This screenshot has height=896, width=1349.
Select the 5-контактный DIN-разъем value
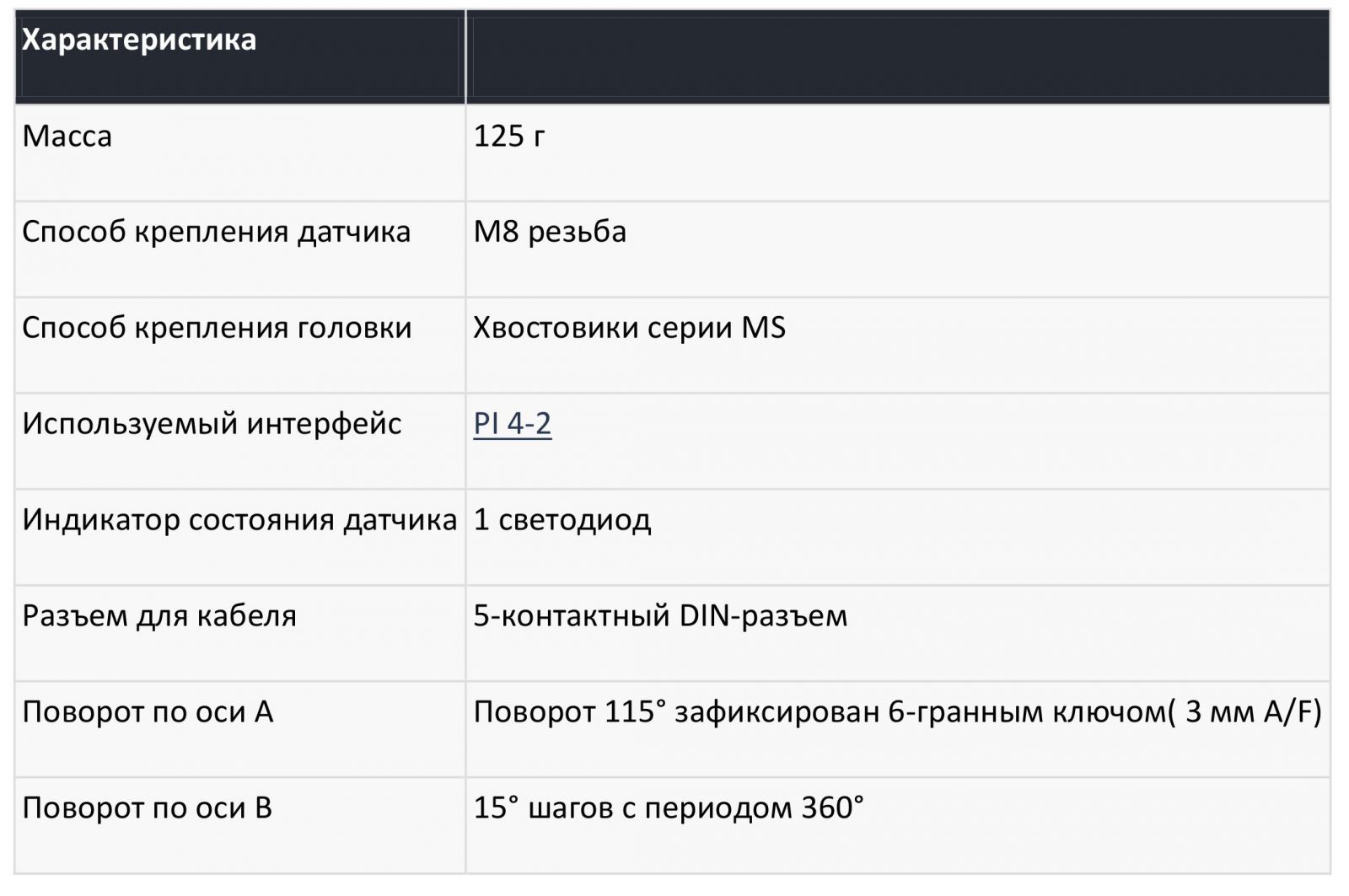point(660,616)
